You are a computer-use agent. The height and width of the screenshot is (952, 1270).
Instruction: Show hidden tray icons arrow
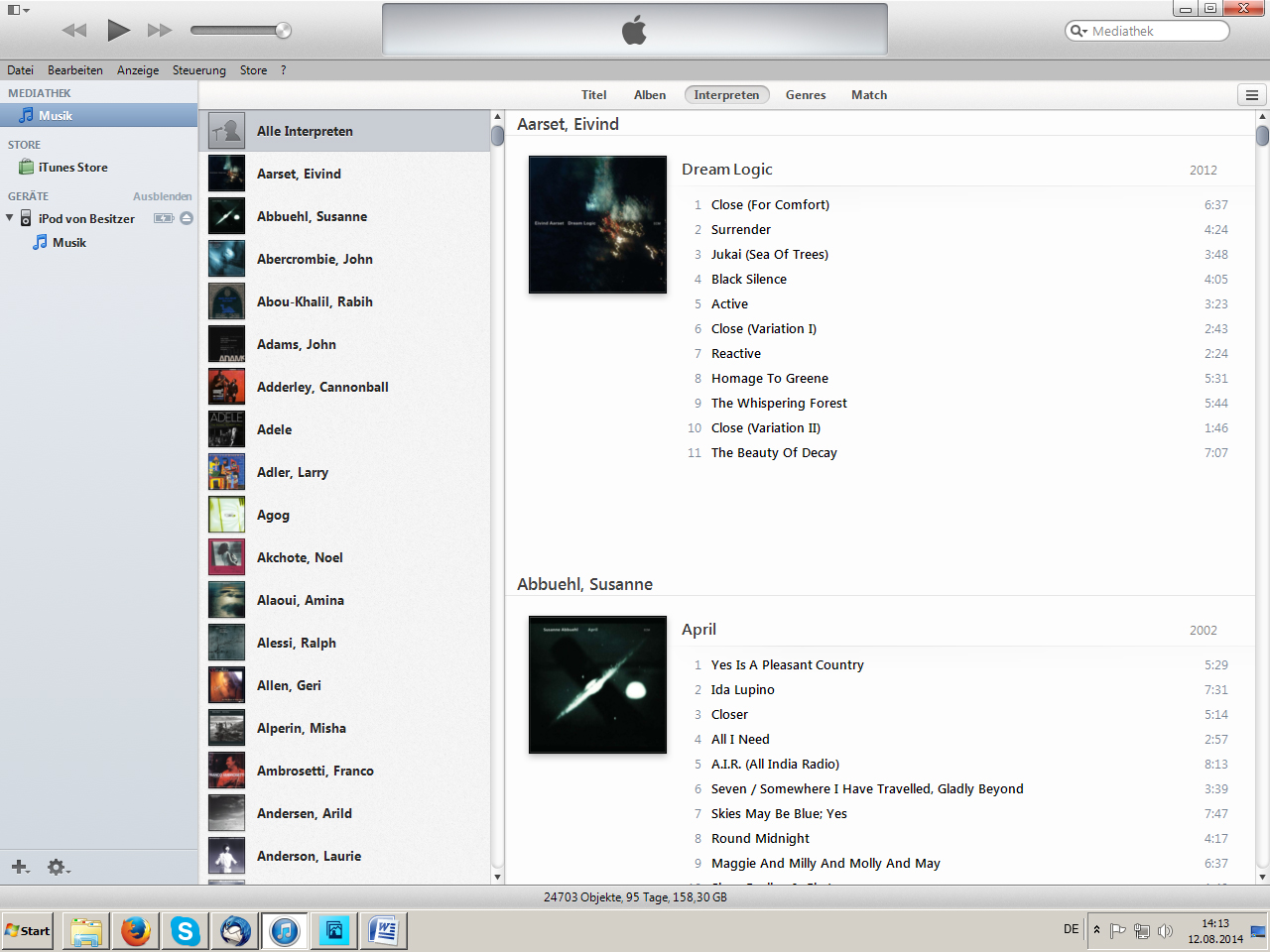coord(1096,930)
